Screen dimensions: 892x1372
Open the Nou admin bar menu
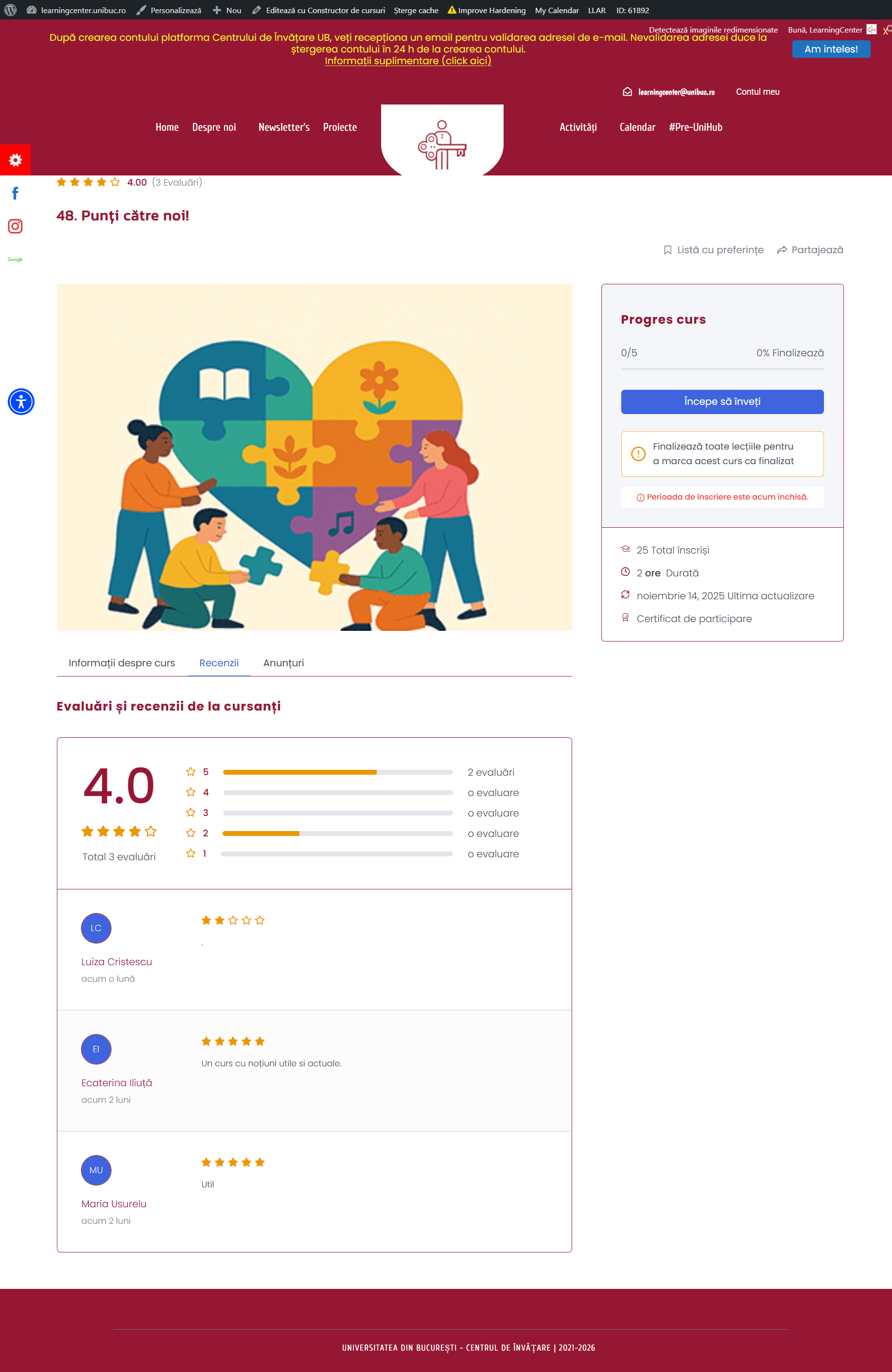pos(227,10)
